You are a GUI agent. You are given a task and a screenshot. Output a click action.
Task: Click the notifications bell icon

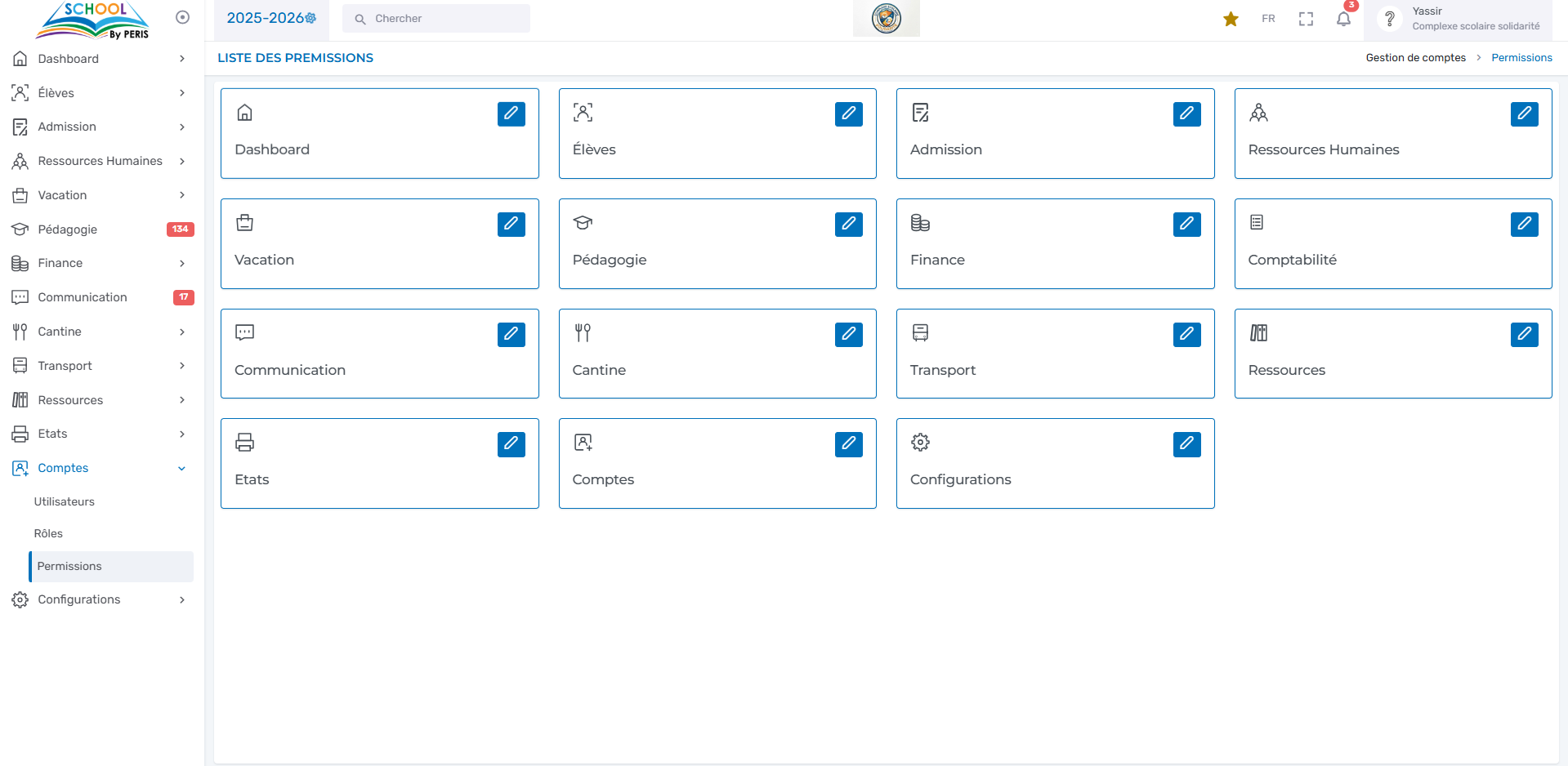(x=1343, y=18)
